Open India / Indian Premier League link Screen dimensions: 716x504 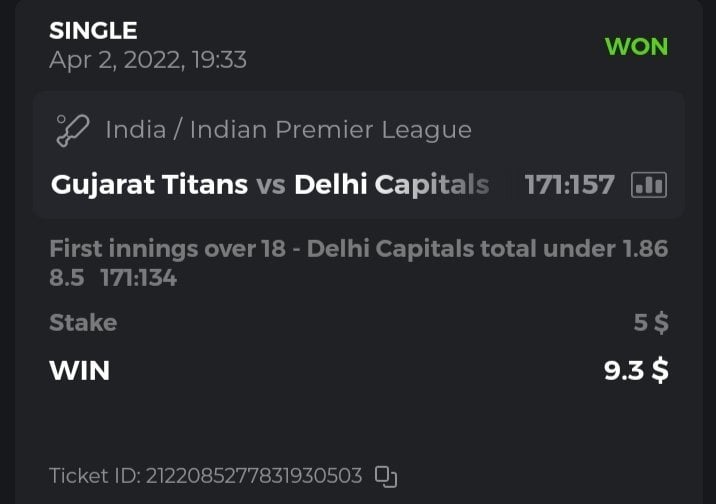click(288, 130)
